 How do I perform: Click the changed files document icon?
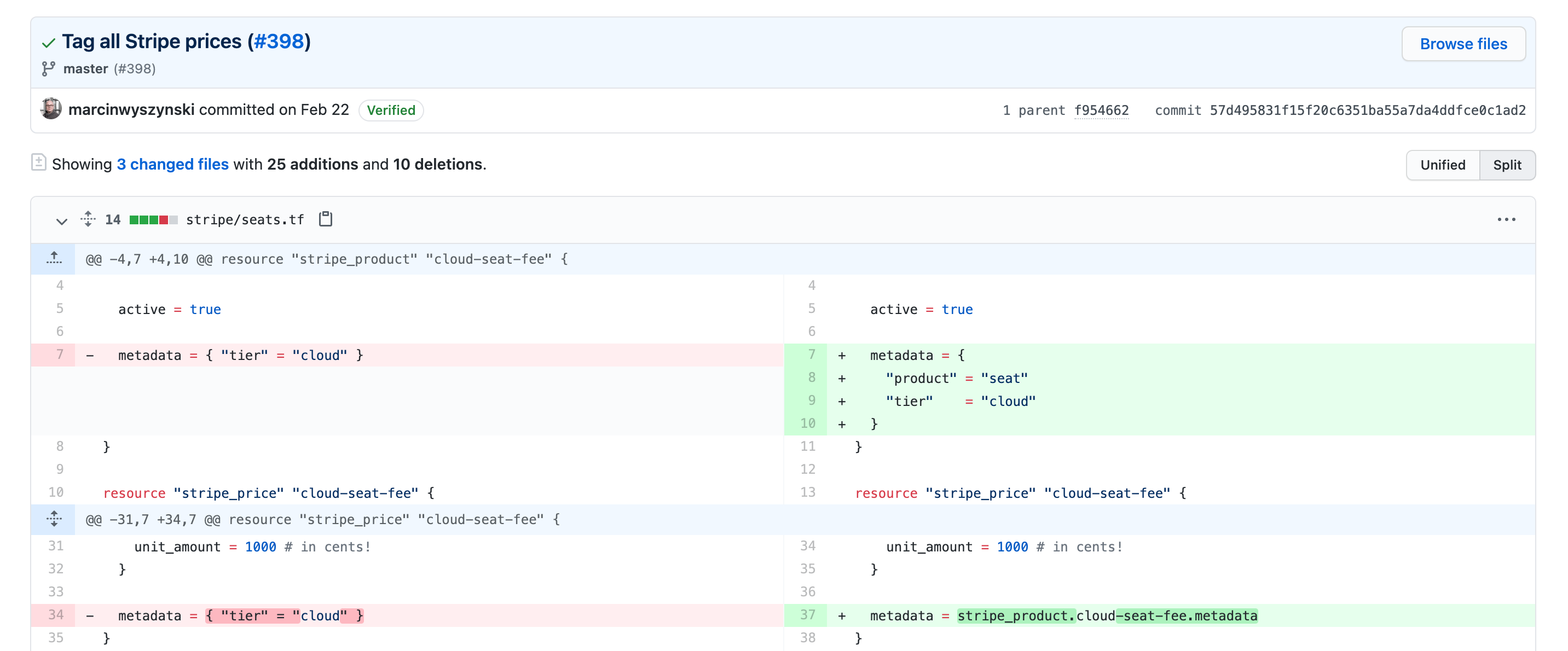tap(38, 162)
